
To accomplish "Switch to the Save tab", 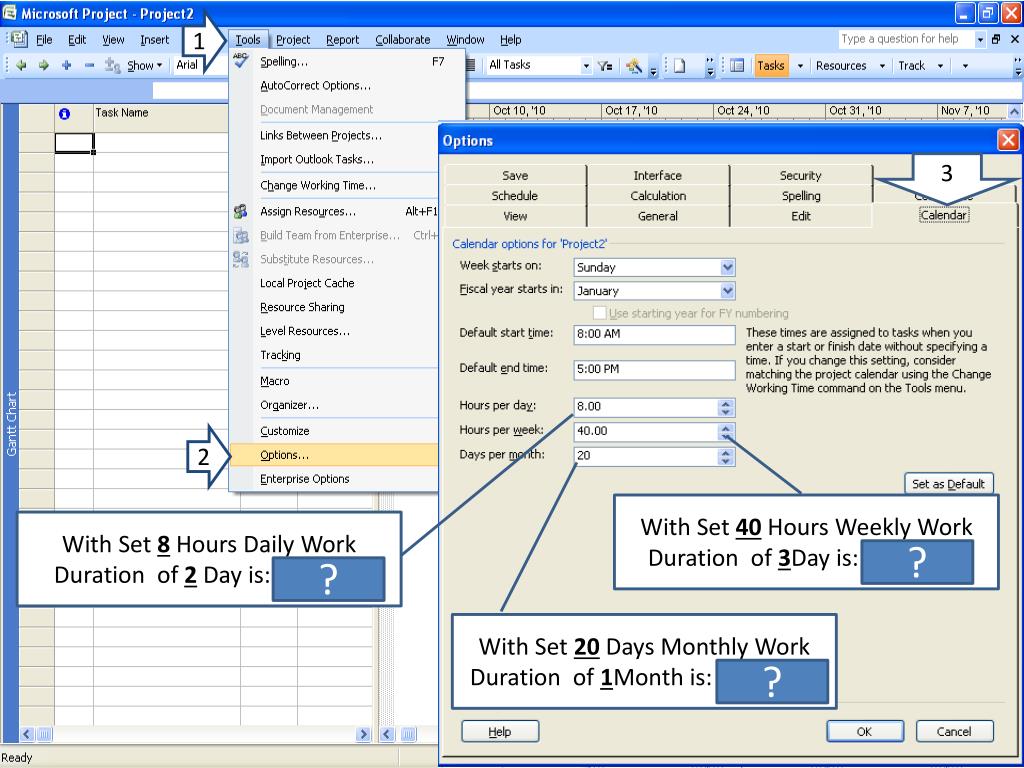I will [515, 176].
